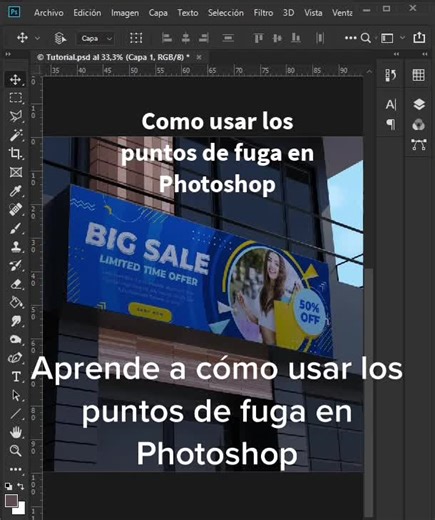The image size is (435, 520).
Task: Select the History Brush tool
Action: click(16, 265)
